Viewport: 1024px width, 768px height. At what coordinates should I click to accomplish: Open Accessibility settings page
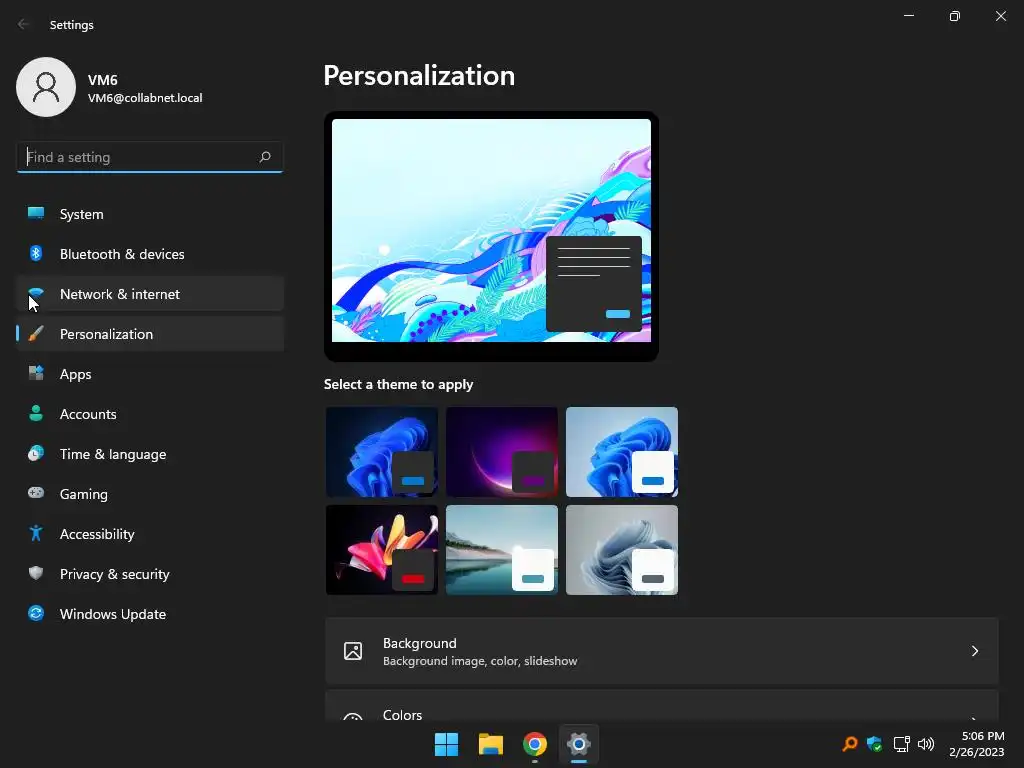(150, 534)
